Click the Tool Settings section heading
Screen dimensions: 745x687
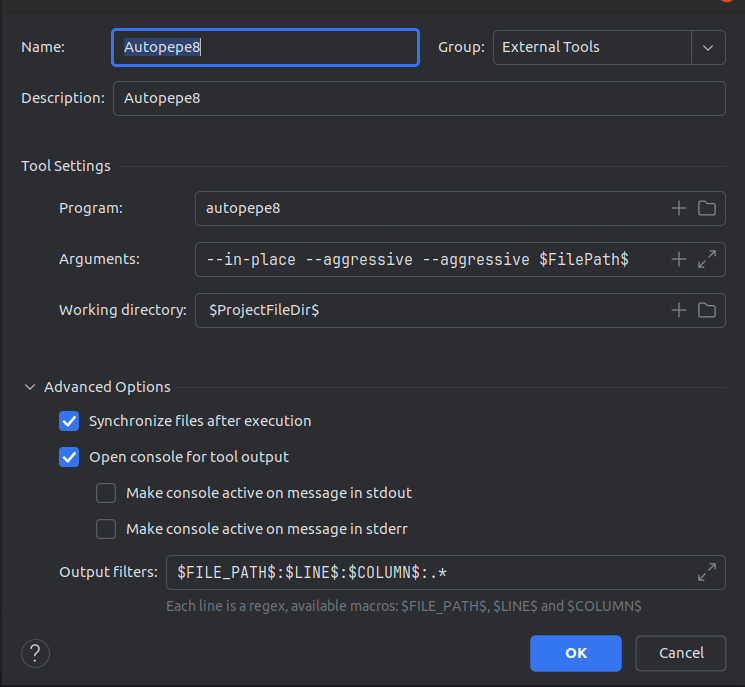pyautogui.click(x=66, y=166)
